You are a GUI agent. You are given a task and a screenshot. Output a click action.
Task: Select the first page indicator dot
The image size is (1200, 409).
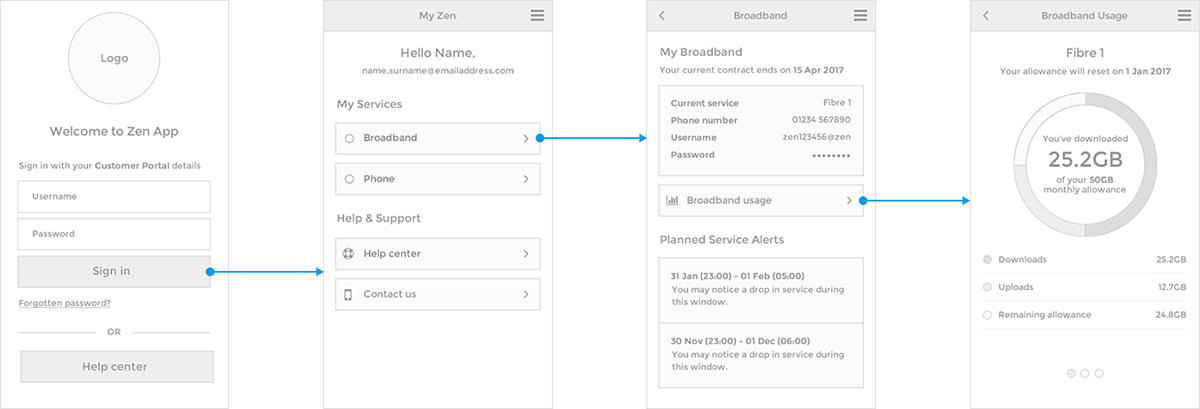pyautogui.click(x=1072, y=373)
